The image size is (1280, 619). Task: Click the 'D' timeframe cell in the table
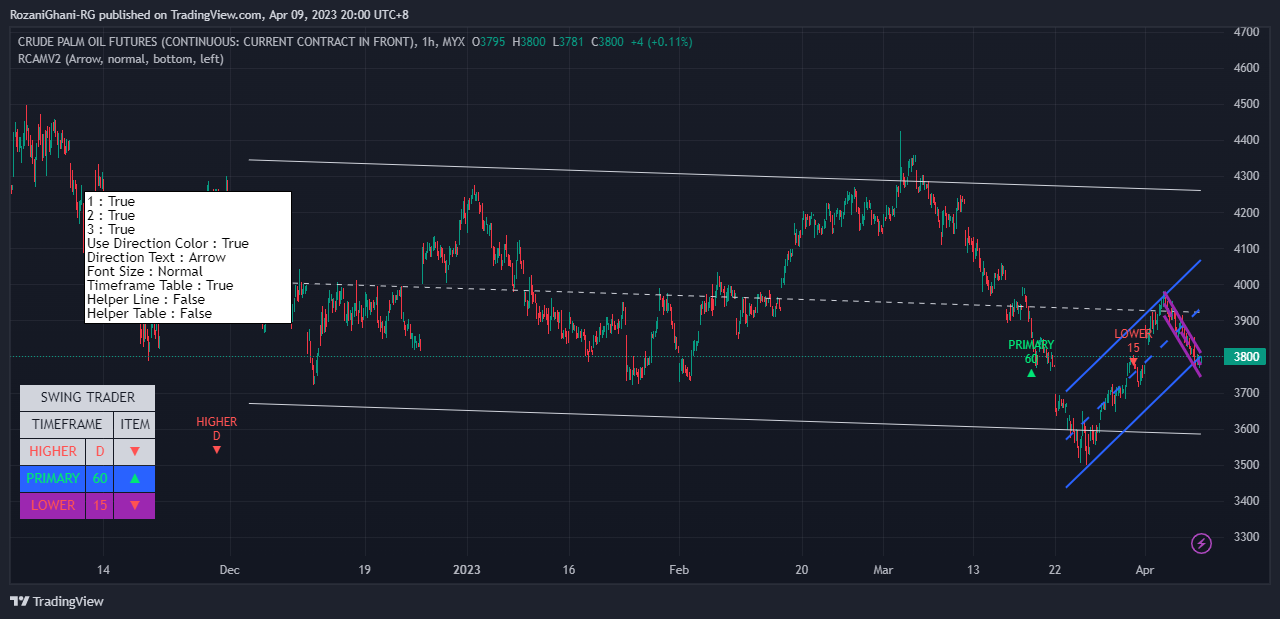tap(100, 452)
